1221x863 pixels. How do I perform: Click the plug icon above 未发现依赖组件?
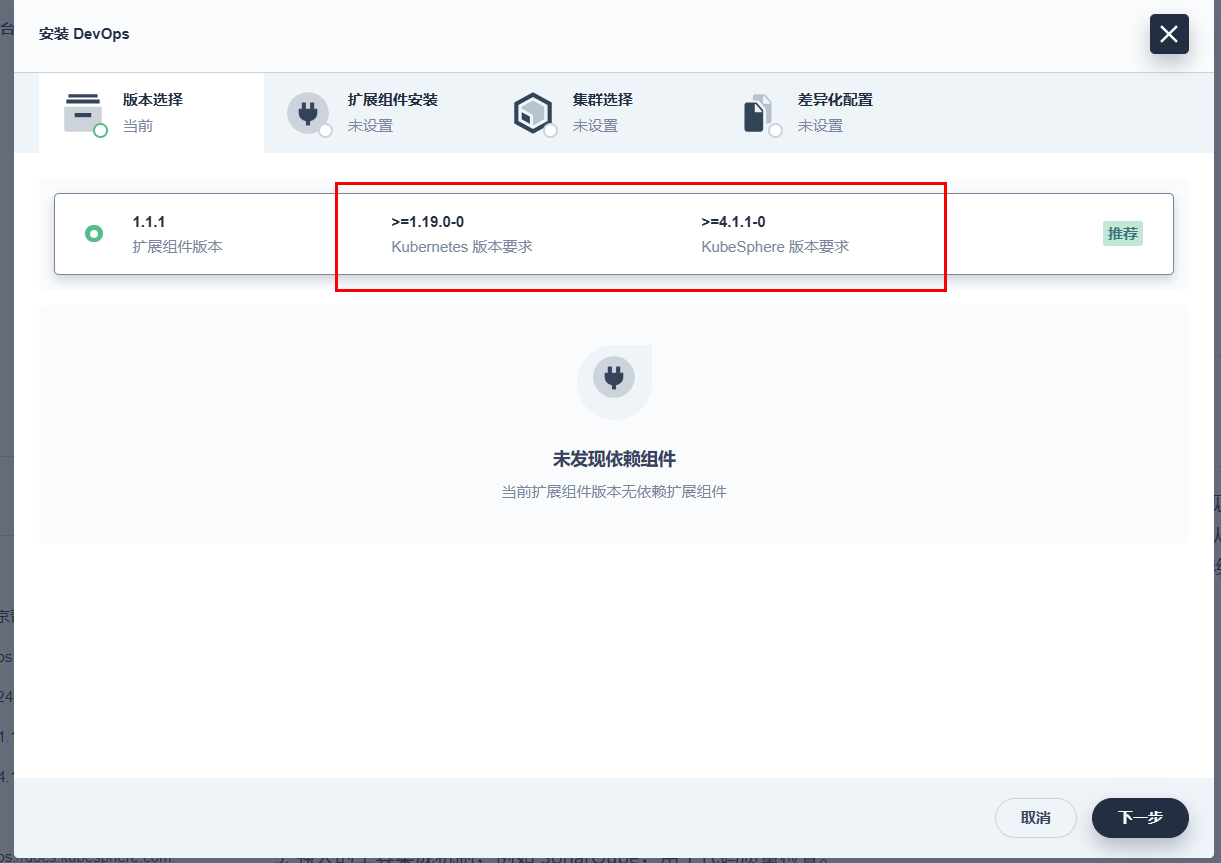pyautogui.click(x=614, y=378)
